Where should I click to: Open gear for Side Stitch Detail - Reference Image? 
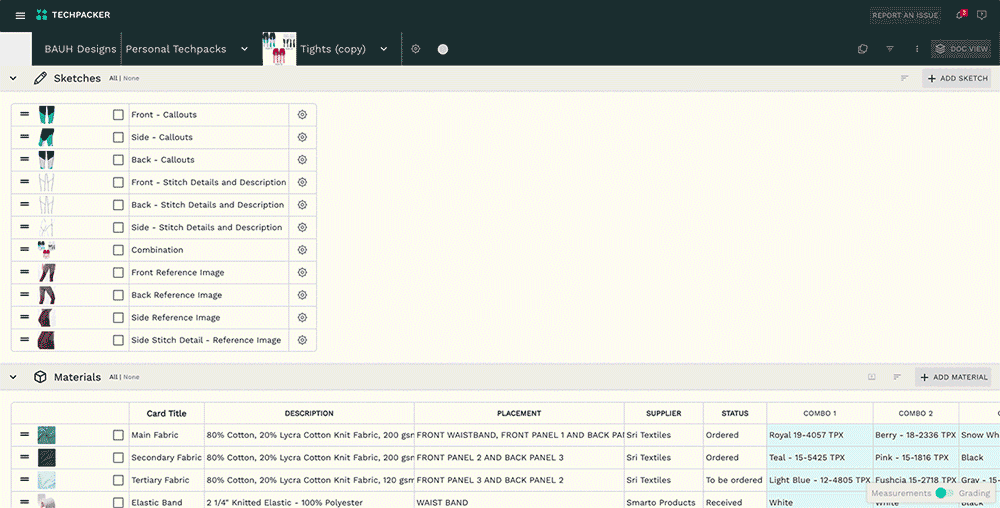pyautogui.click(x=302, y=340)
